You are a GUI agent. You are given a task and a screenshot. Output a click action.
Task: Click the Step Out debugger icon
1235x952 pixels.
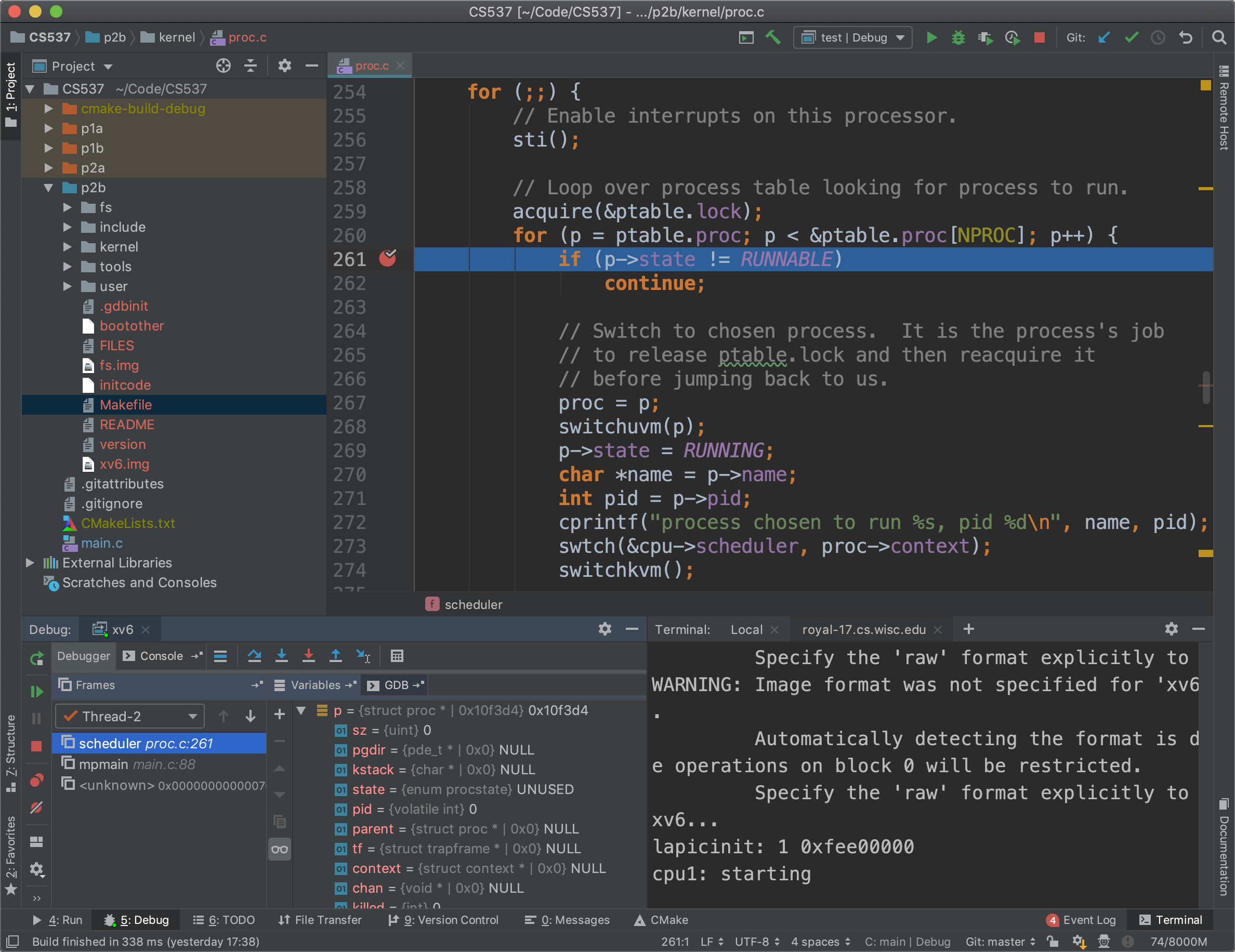tap(335, 656)
